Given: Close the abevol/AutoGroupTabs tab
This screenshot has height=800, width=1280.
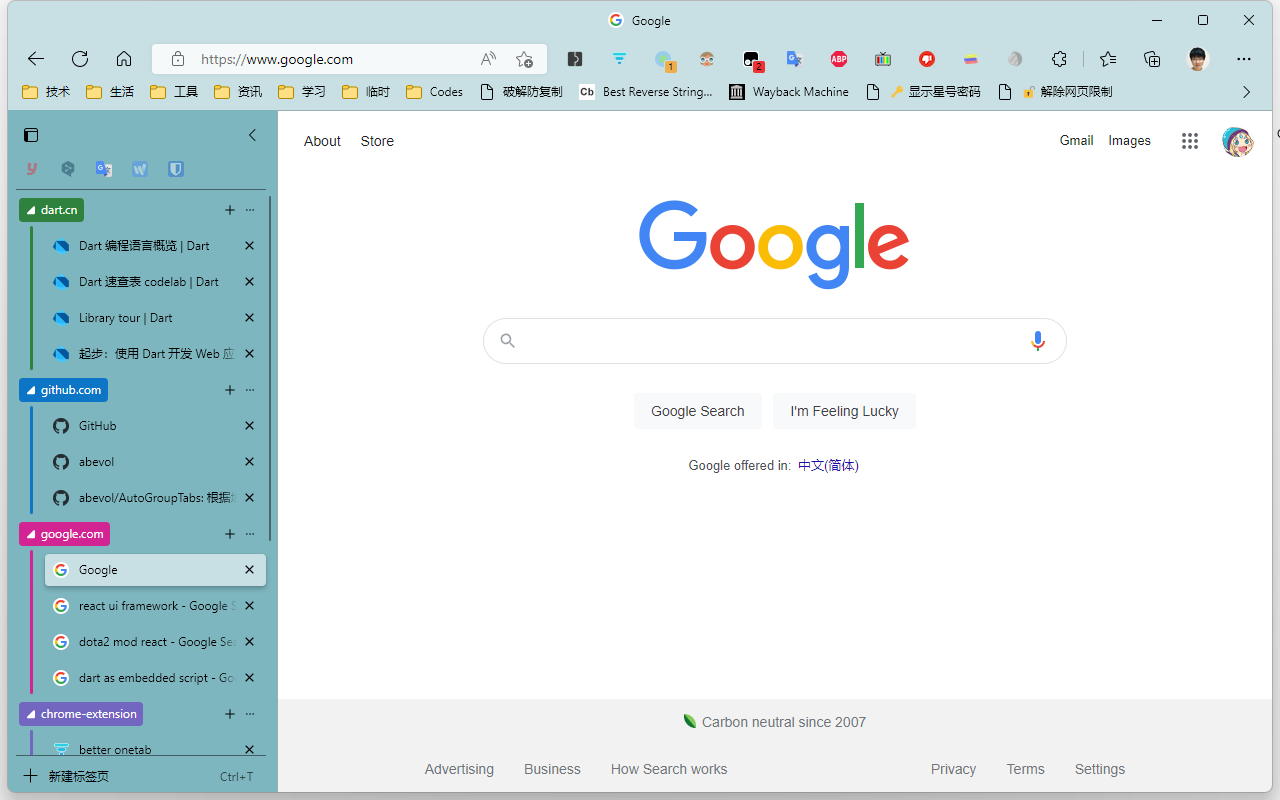Looking at the screenshot, I should coord(250,498).
